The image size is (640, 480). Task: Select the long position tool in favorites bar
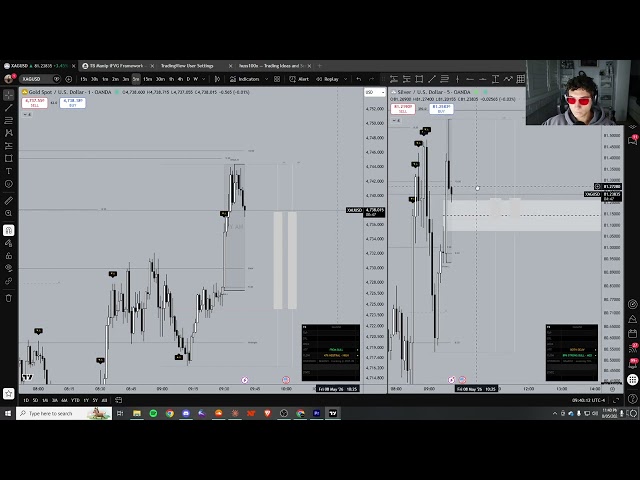394,79
